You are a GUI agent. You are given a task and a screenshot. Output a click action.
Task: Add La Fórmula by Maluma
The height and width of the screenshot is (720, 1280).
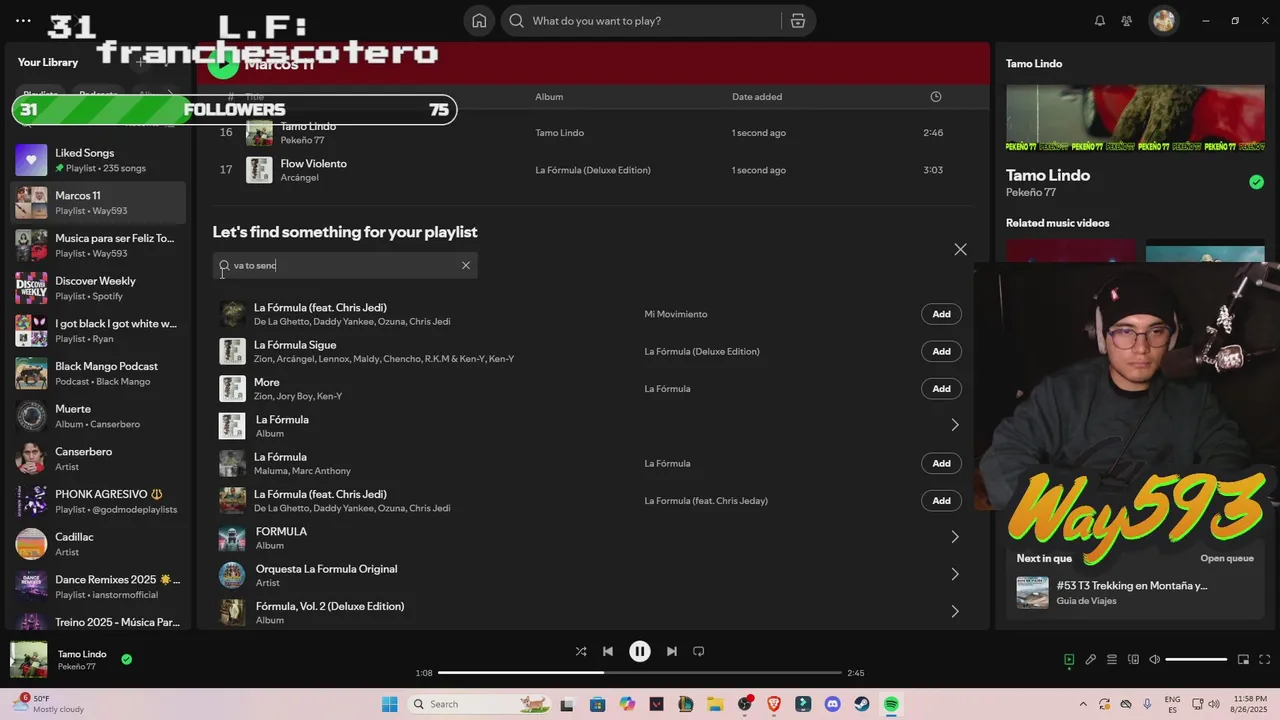click(x=941, y=463)
